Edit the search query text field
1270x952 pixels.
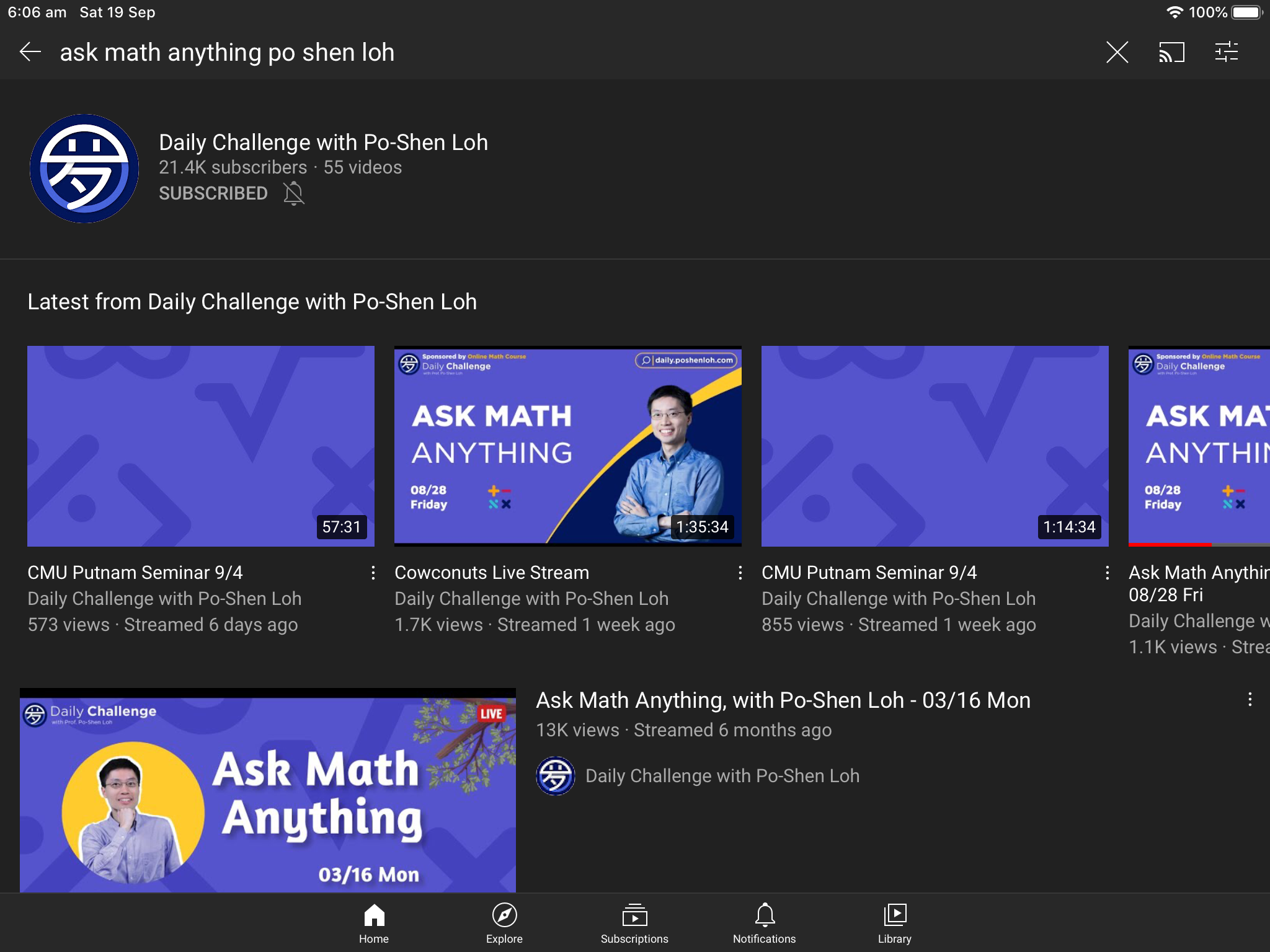[x=227, y=52]
